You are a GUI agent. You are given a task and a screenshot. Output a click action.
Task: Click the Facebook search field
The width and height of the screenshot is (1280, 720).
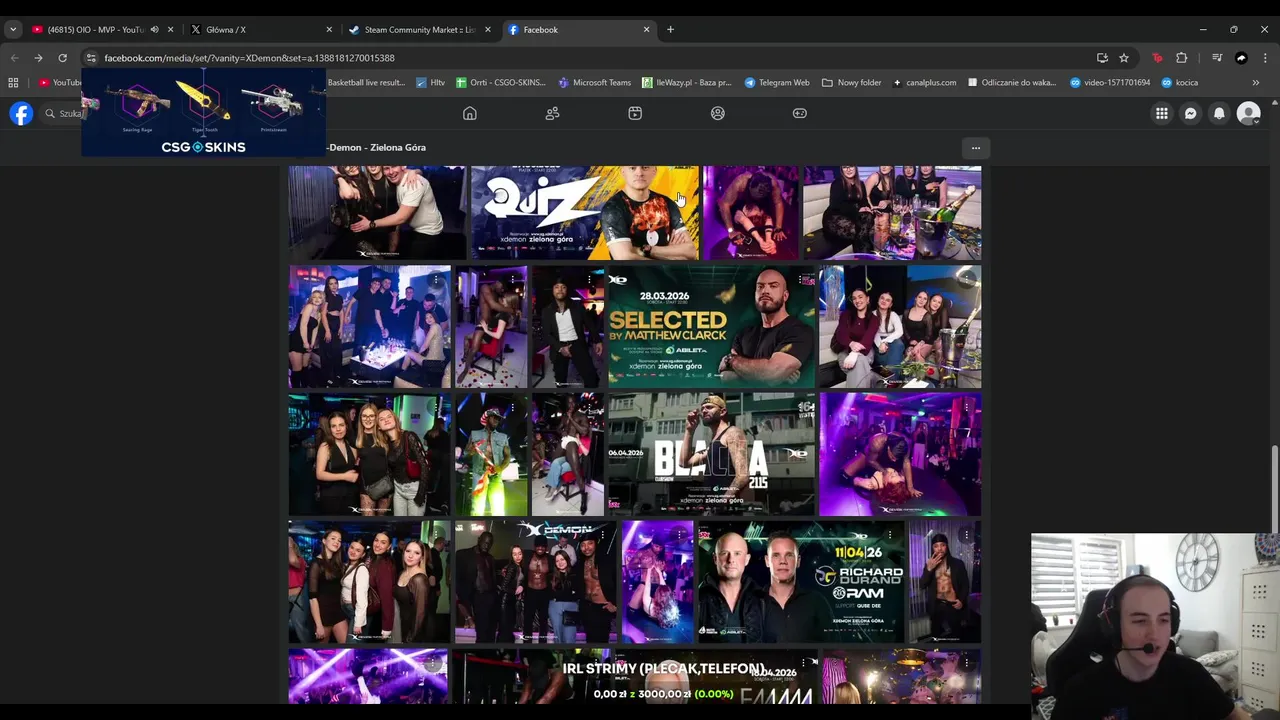click(x=62, y=113)
